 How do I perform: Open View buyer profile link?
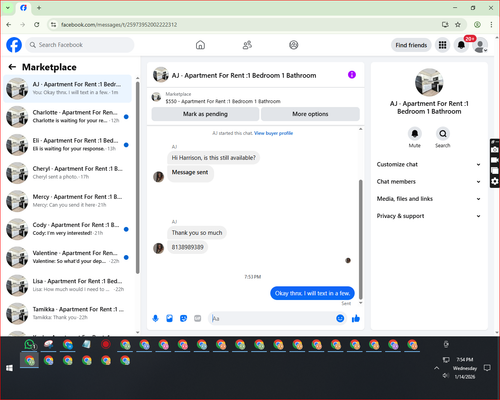(273, 133)
